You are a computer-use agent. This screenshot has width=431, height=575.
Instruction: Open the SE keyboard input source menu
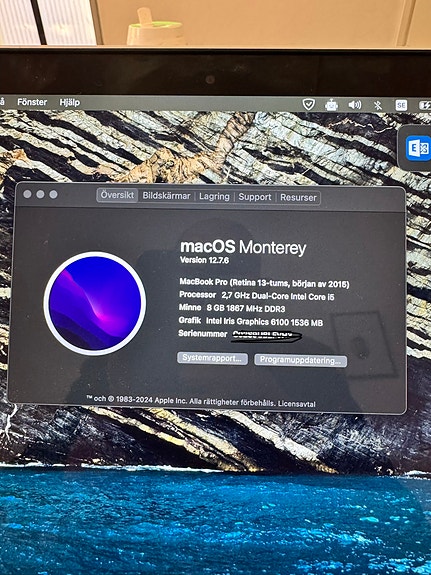[x=401, y=106]
